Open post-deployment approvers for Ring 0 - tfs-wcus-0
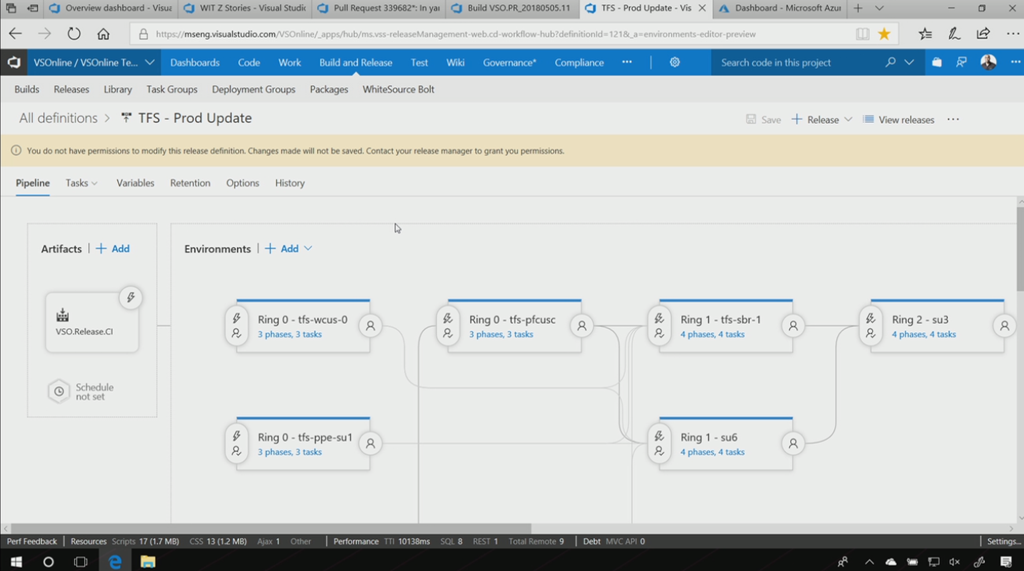1024x571 pixels. click(370, 325)
